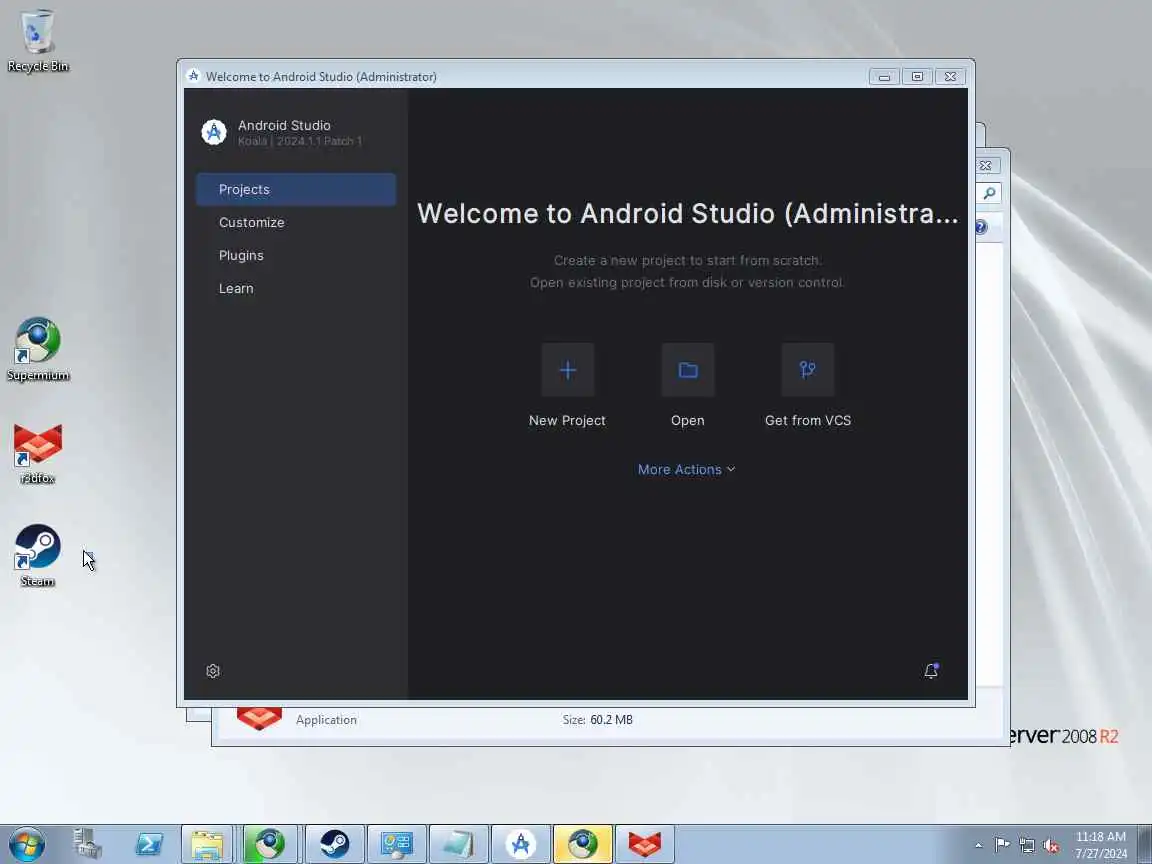Go to the Learn tab
The height and width of the screenshot is (864, 1152).
[296, 289]
